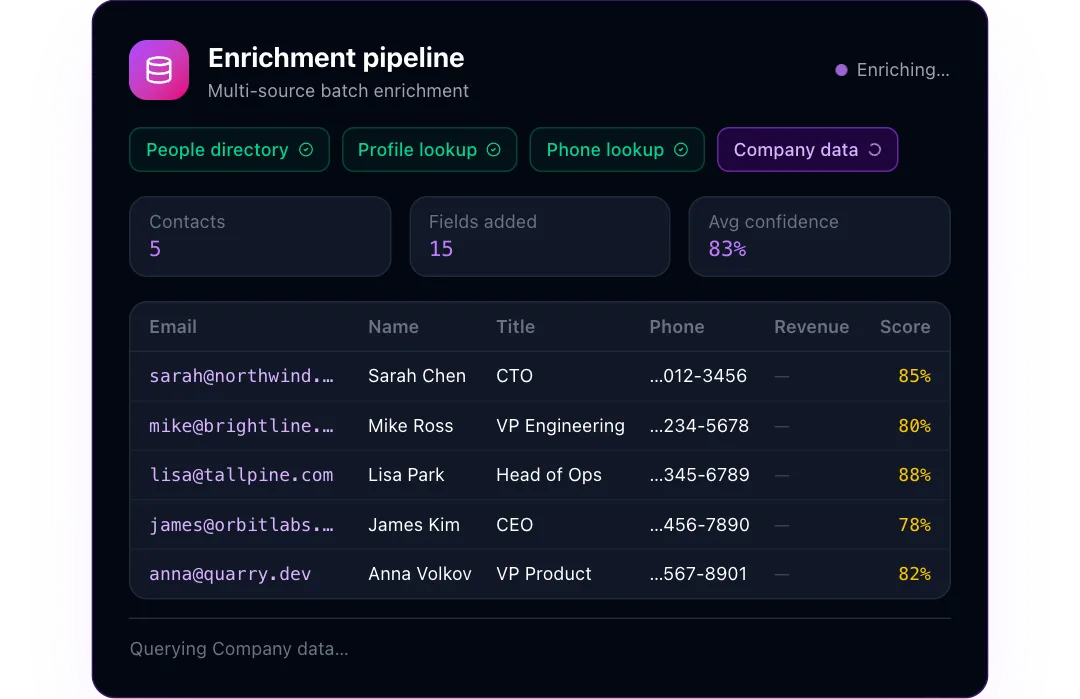The height and width of the screenshot is (699, 1080).
Task: Select the Profile lookup source chip
Action: tap(429, 149)
